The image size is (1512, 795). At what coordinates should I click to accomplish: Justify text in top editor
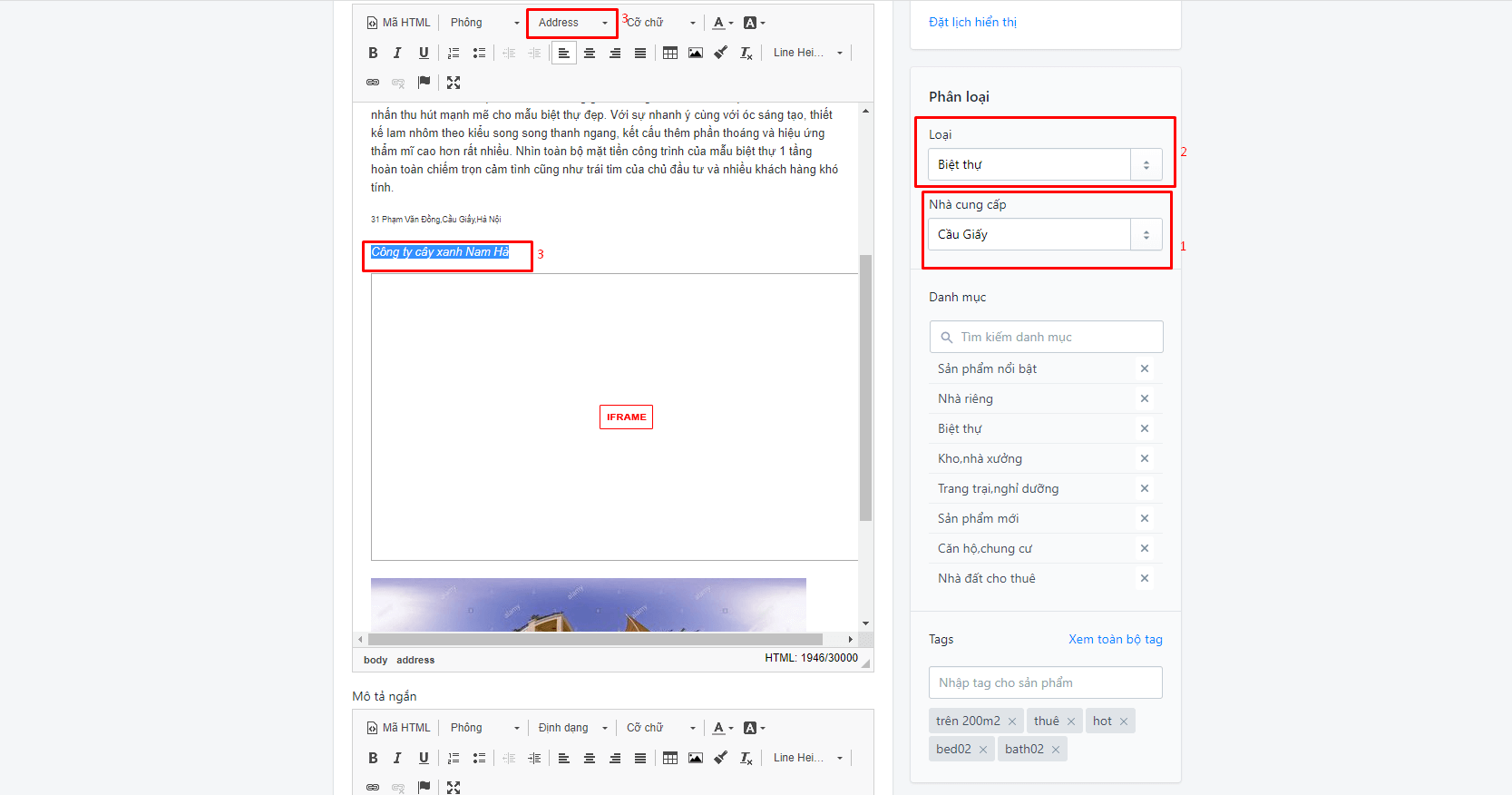coord(640,53)
